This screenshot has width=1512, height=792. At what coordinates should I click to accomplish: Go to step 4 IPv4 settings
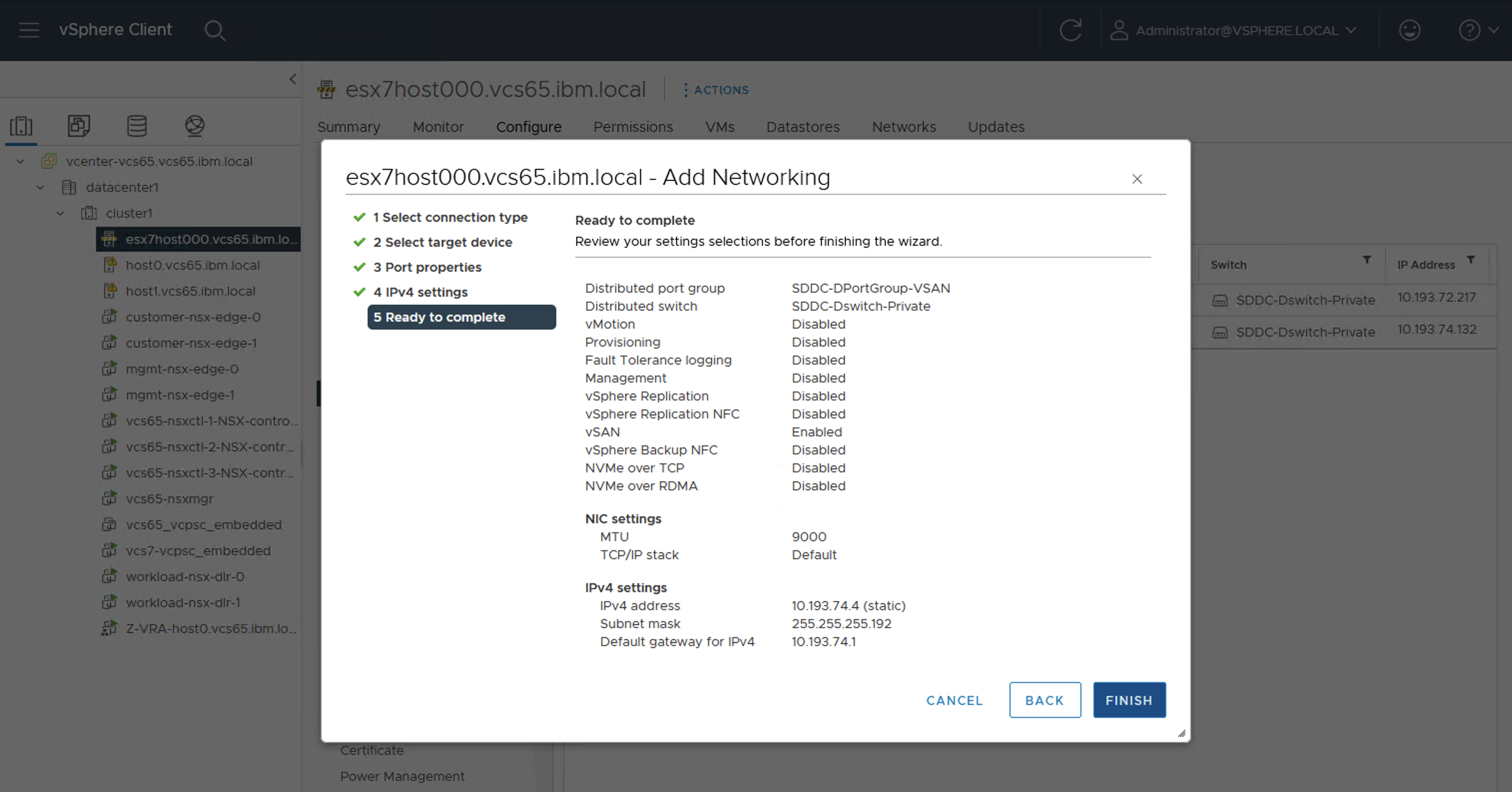point(426,292)
